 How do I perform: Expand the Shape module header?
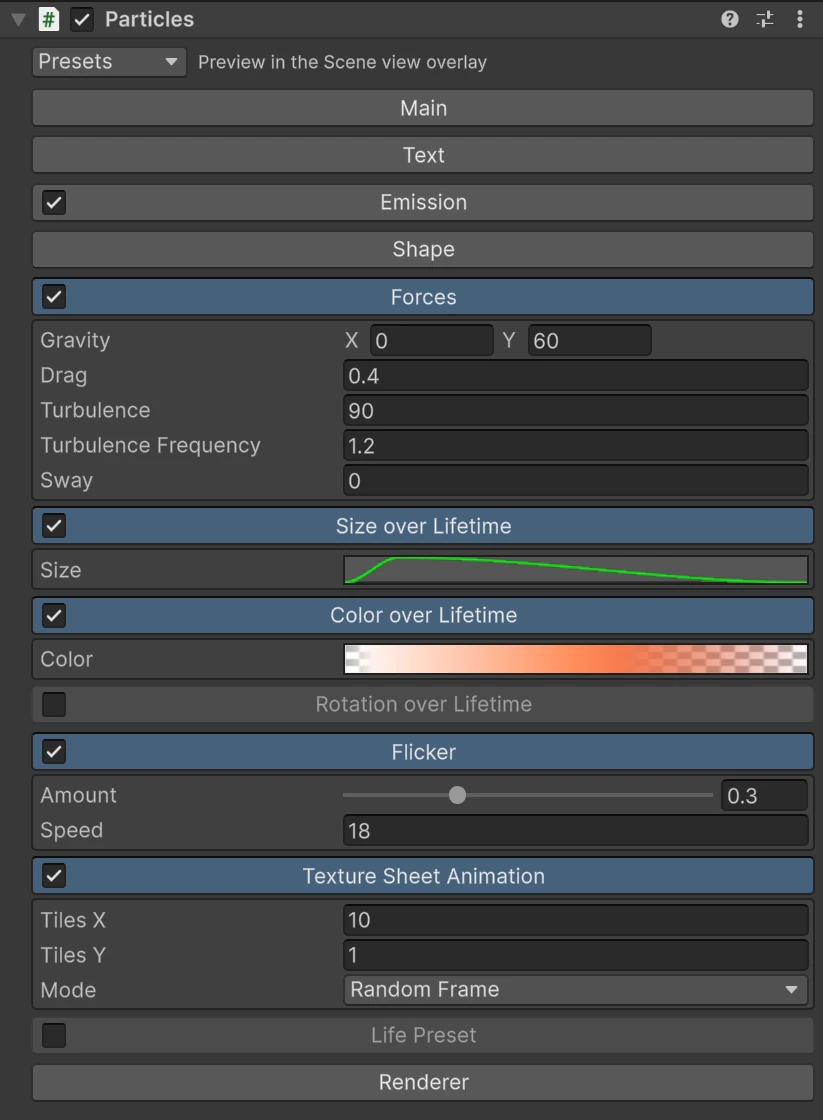pos(423,249)
